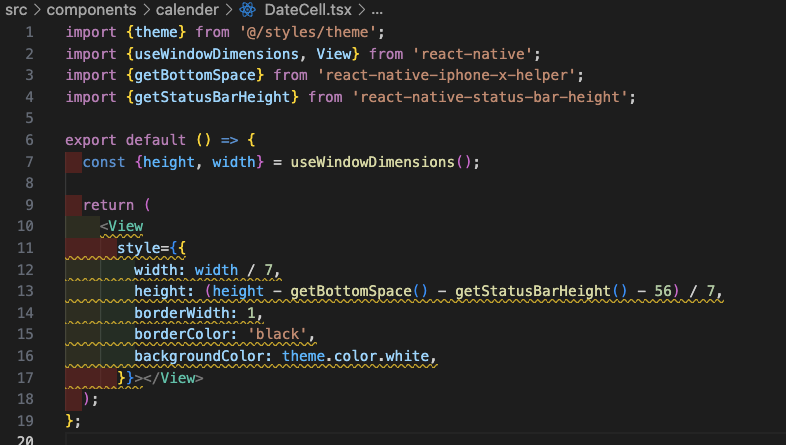The image size is (786, 445).
Task: Click the closing </View> tag on line 17
Action: (173, 378)
